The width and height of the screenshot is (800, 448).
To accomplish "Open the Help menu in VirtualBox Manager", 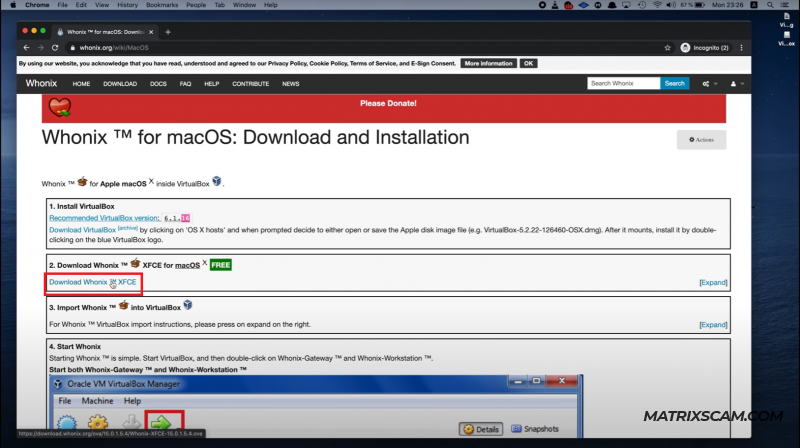I will click(x=132, y=401).
